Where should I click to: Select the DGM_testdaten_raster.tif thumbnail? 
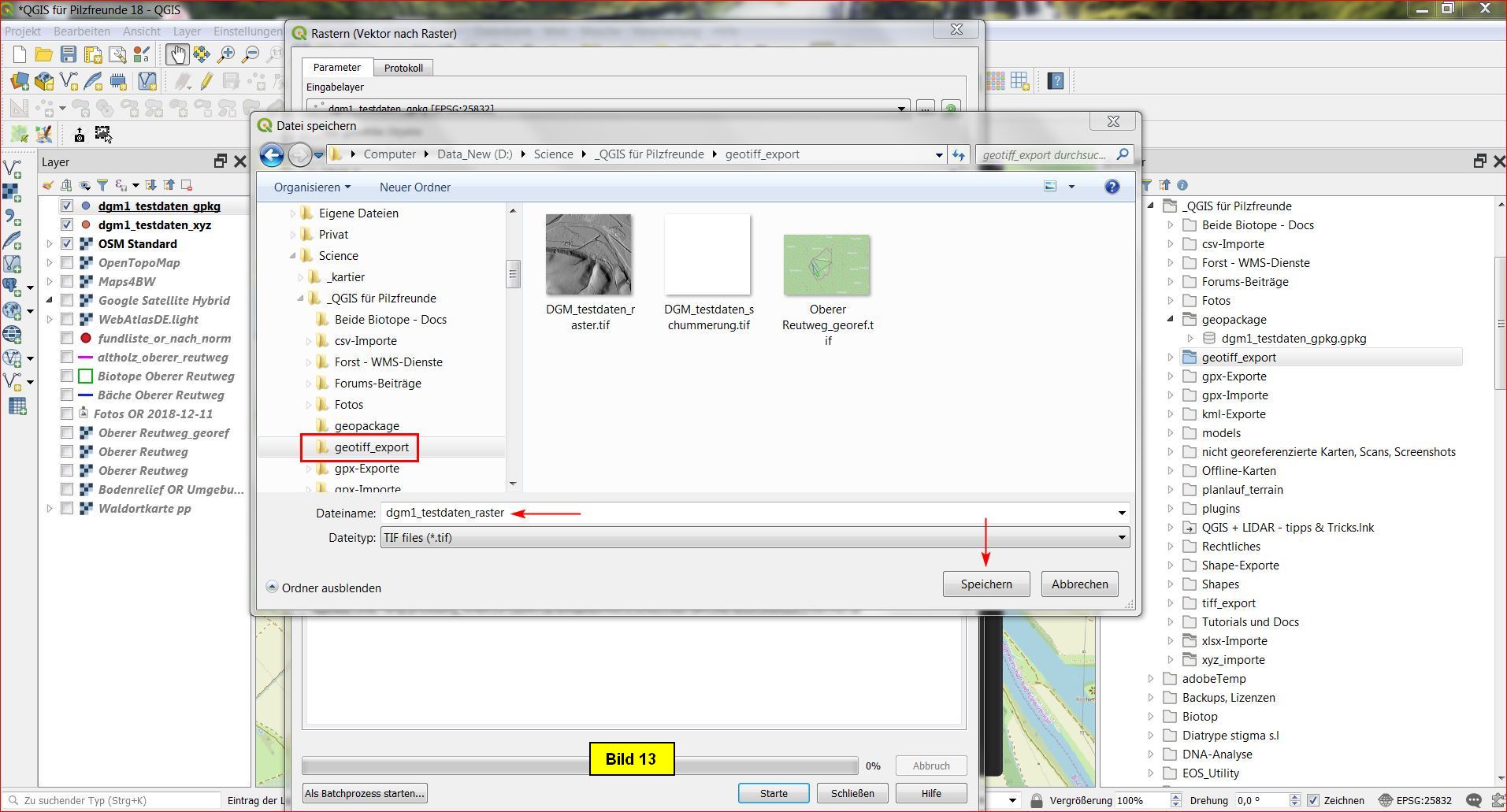[589, 255]
